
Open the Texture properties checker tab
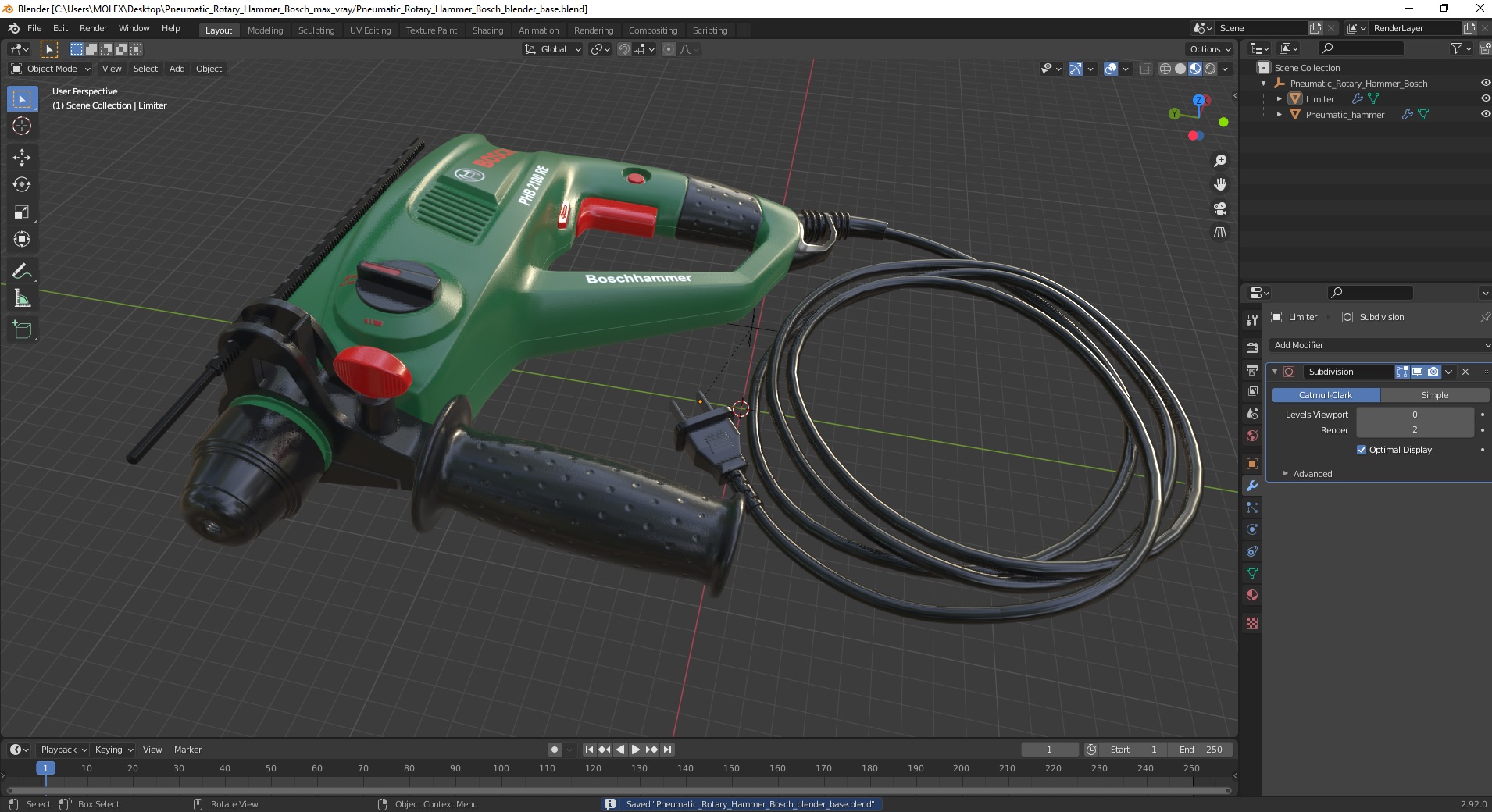point(1252,623)
